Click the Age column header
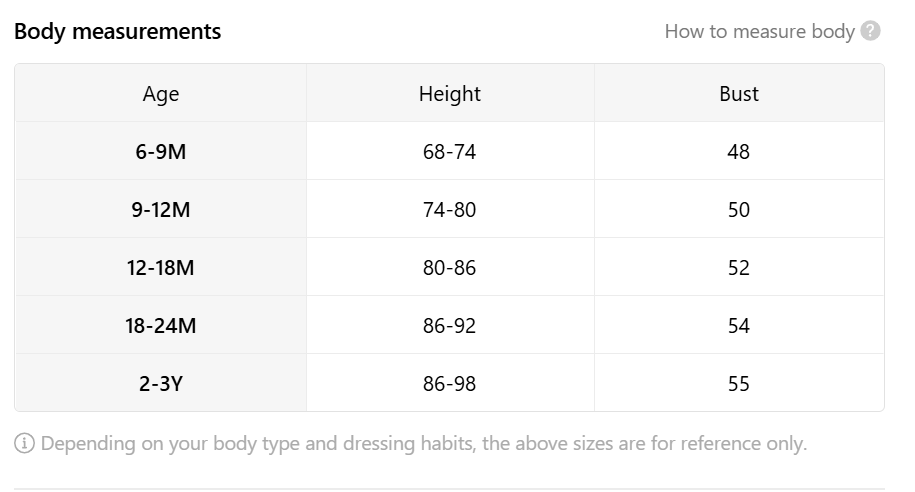The image size is (915, 492). (x=160, y=93)
